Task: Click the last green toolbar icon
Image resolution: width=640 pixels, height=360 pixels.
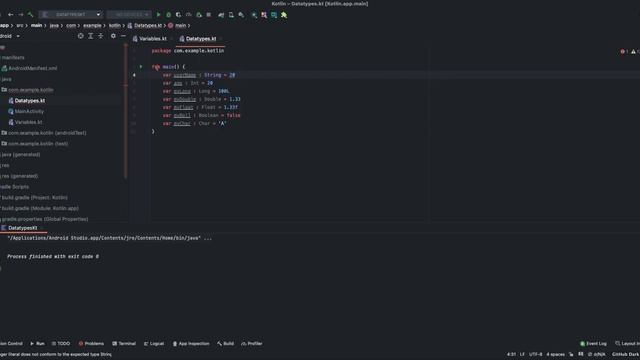Action: [x=284, y=15]
